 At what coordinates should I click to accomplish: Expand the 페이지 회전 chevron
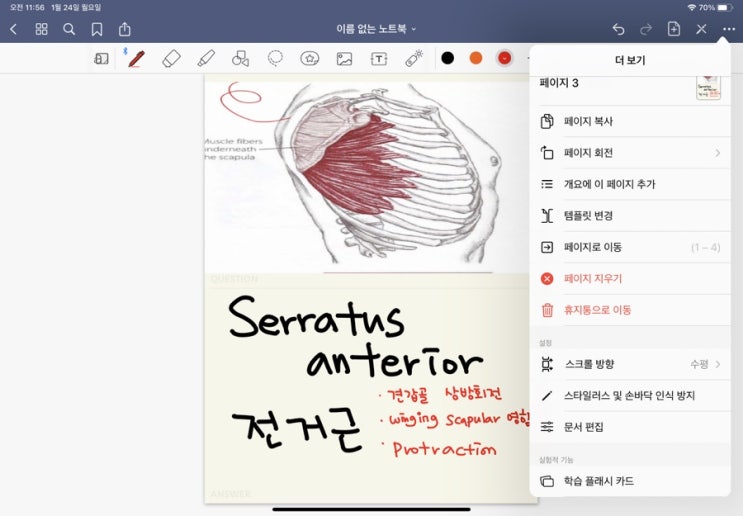tap(718, 153)
